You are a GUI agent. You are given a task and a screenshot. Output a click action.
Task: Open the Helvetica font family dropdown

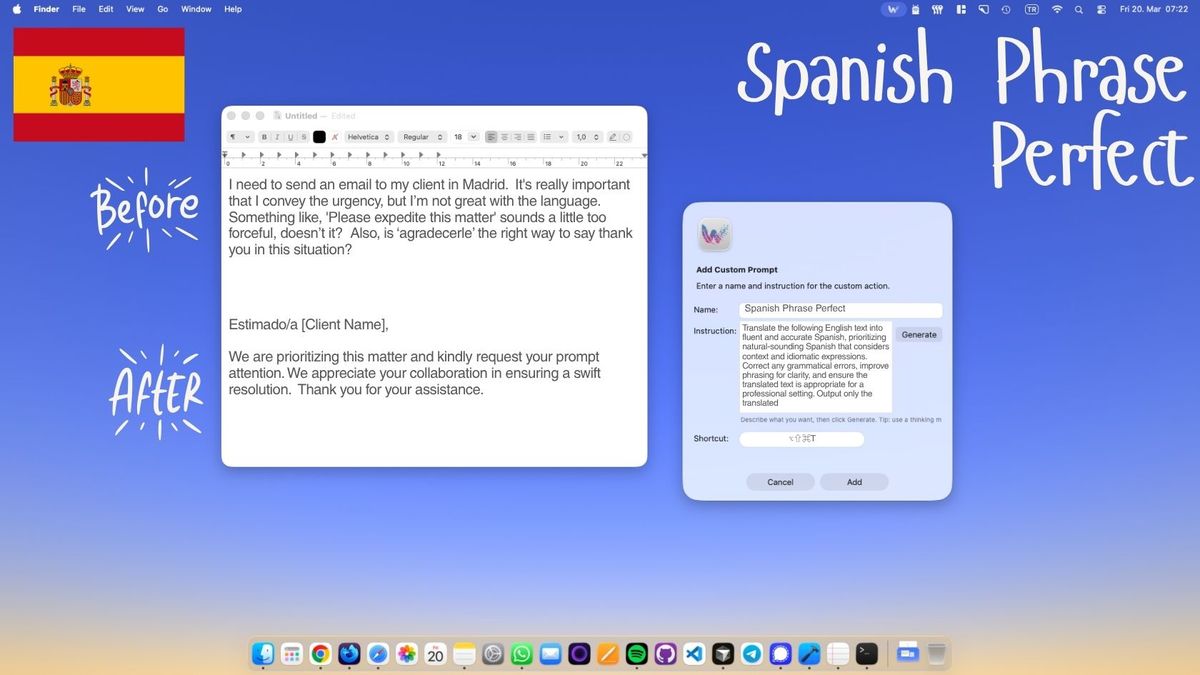(369, 137)
